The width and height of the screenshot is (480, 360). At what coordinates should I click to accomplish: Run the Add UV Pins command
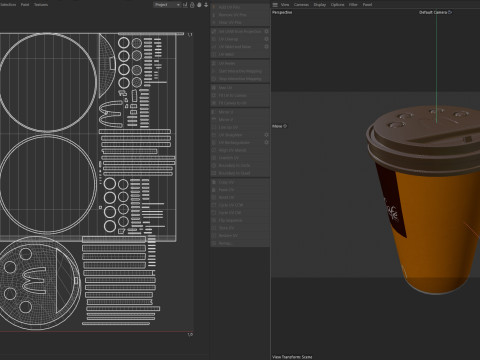240,7
